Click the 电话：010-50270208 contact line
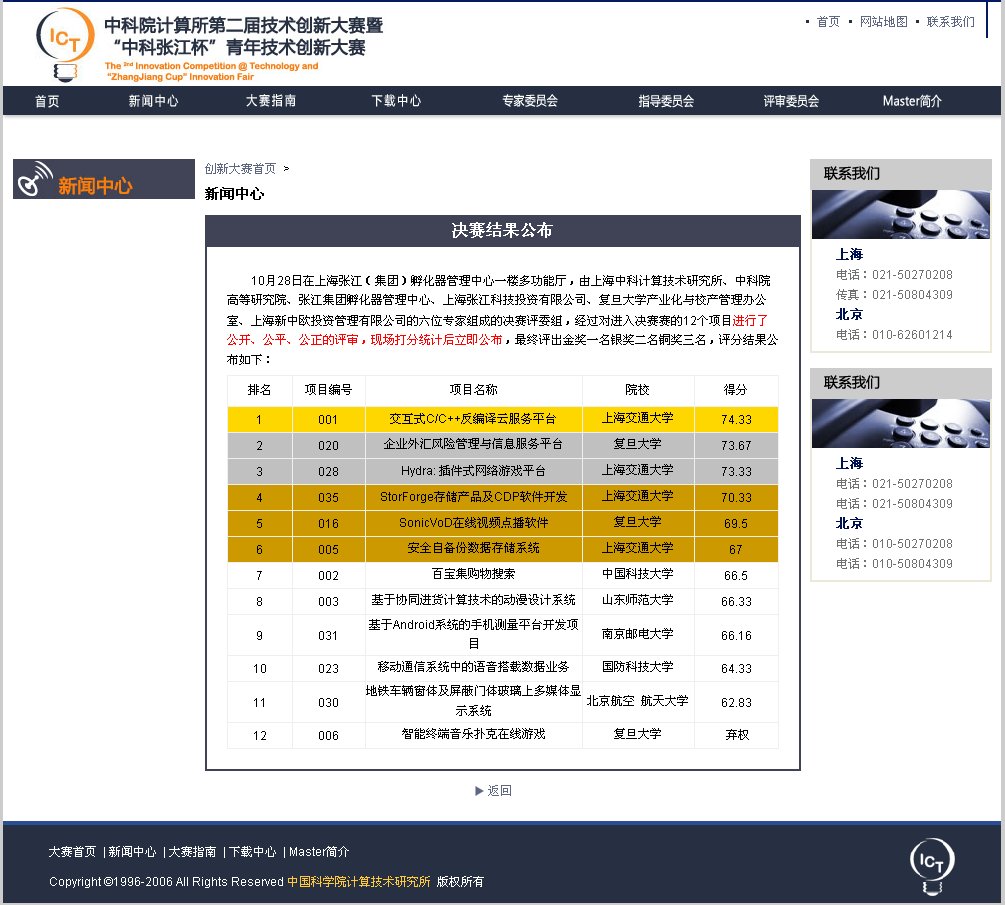This screenshot has height=905, width=1005. 894,544
